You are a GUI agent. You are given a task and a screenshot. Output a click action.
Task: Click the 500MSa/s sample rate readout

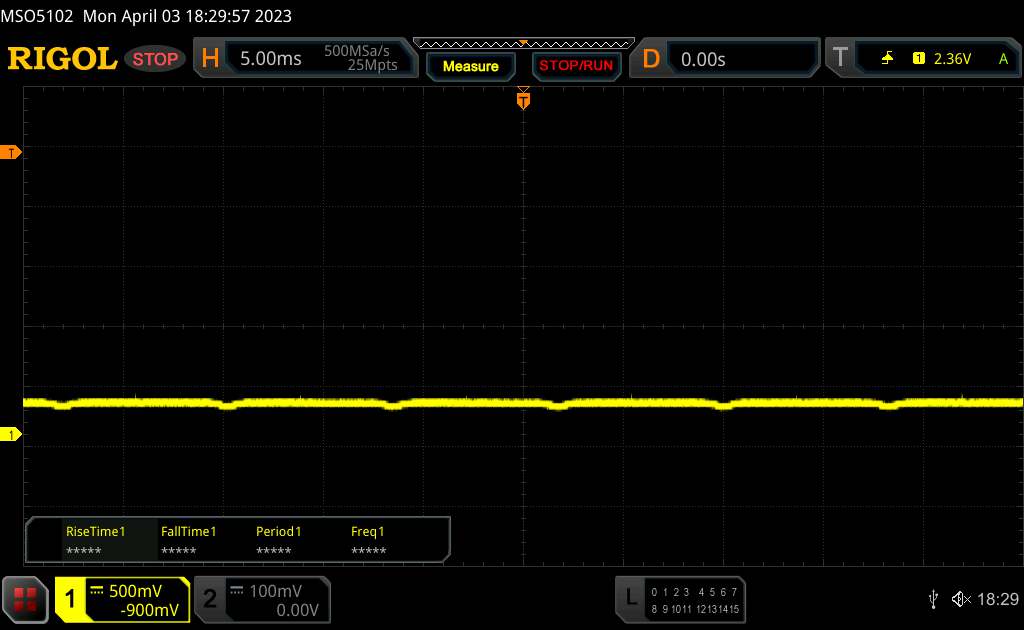pyautogui.click(x=357, y=51)
